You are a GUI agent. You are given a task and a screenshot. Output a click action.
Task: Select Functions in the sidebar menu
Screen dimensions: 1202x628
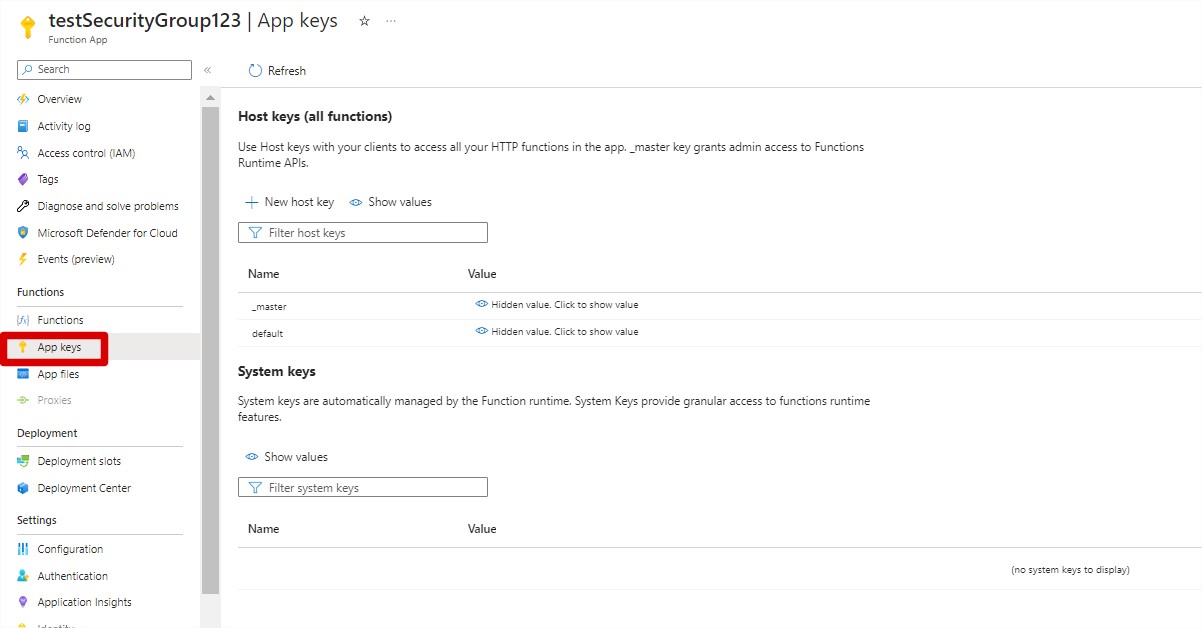[60, 320]
